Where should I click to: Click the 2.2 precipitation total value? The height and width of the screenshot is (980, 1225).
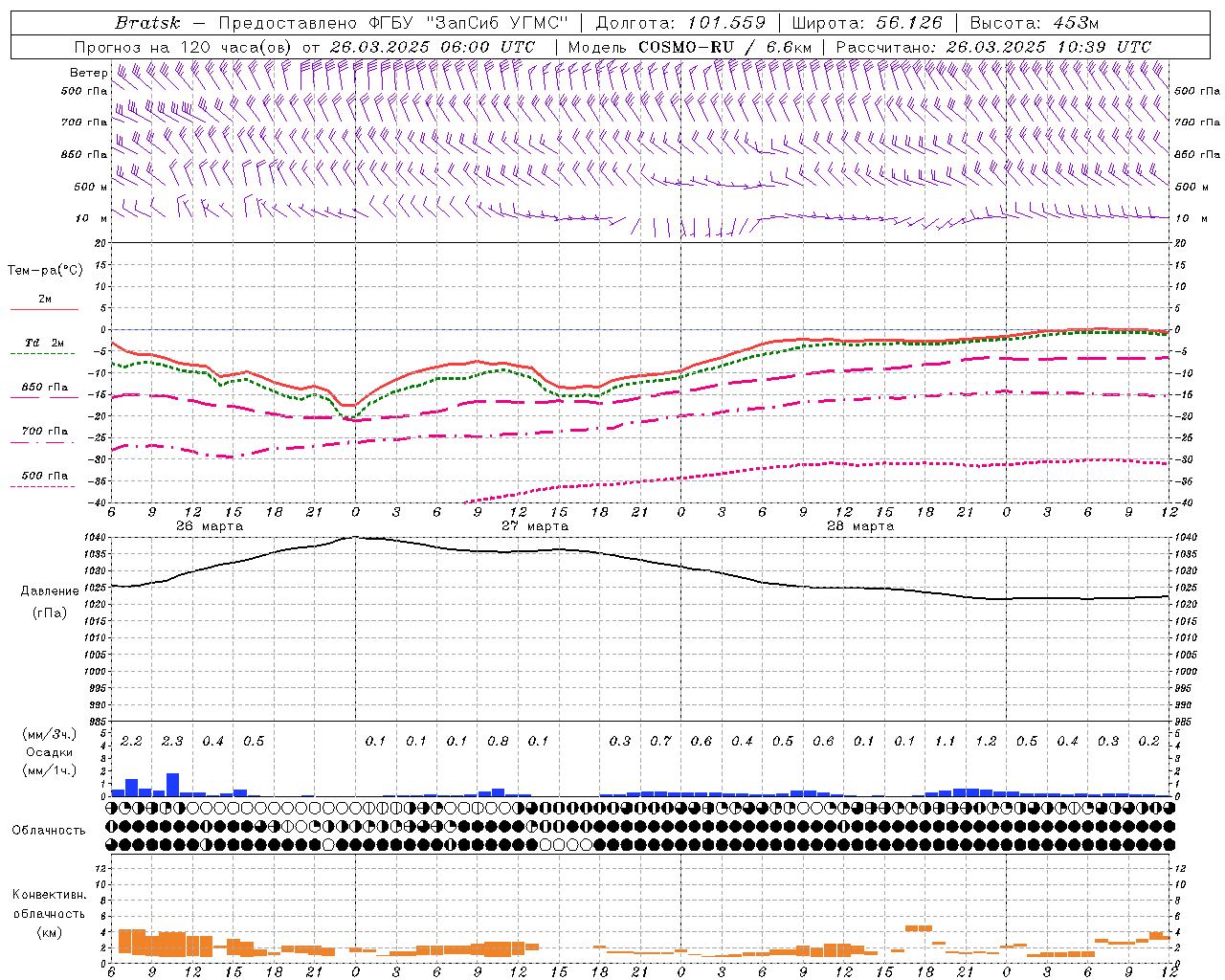pyautogui.click(x=131, y=742)
